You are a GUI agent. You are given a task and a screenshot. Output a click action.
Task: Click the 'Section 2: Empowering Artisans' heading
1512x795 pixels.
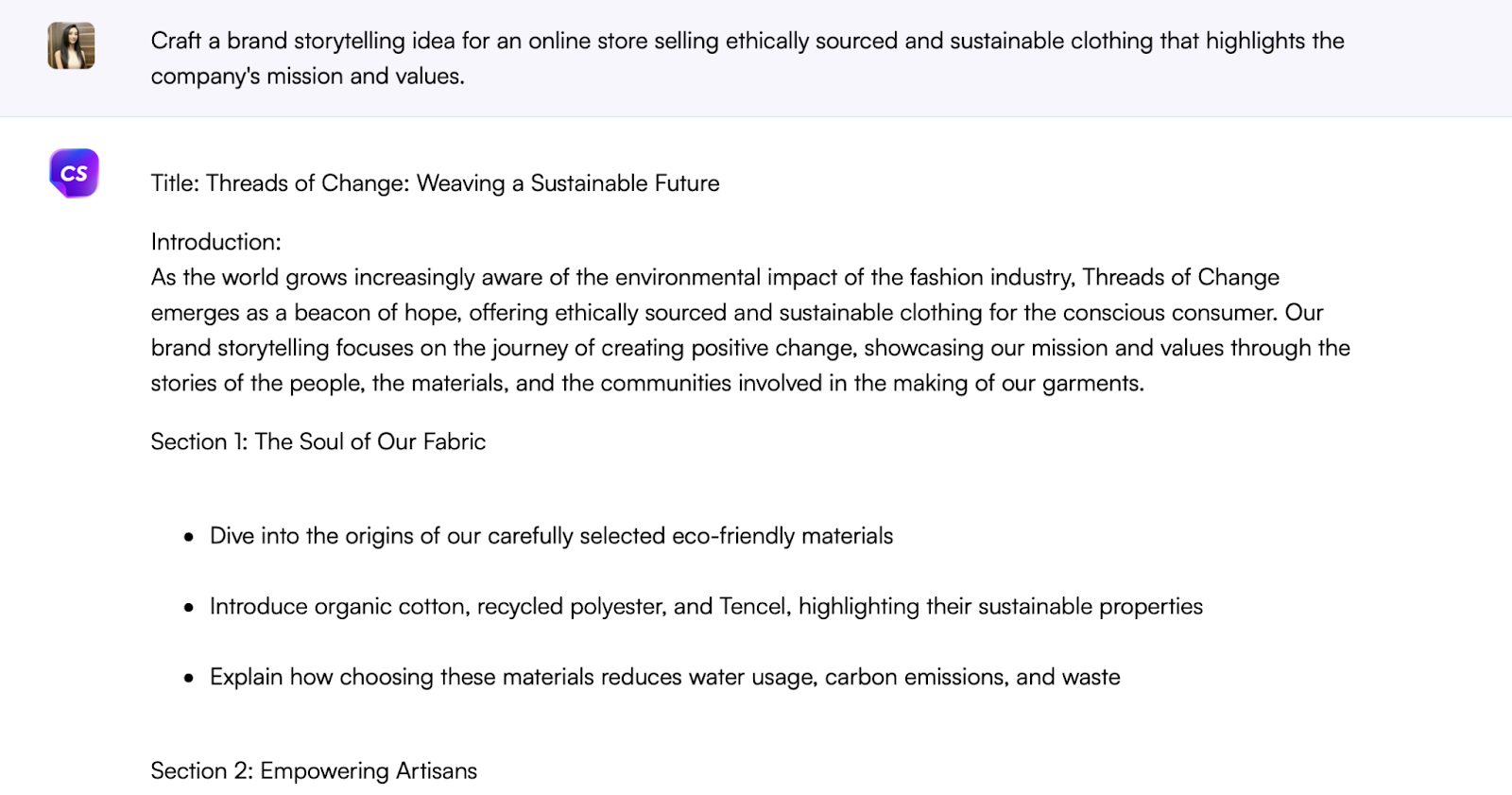click(314, 771)
